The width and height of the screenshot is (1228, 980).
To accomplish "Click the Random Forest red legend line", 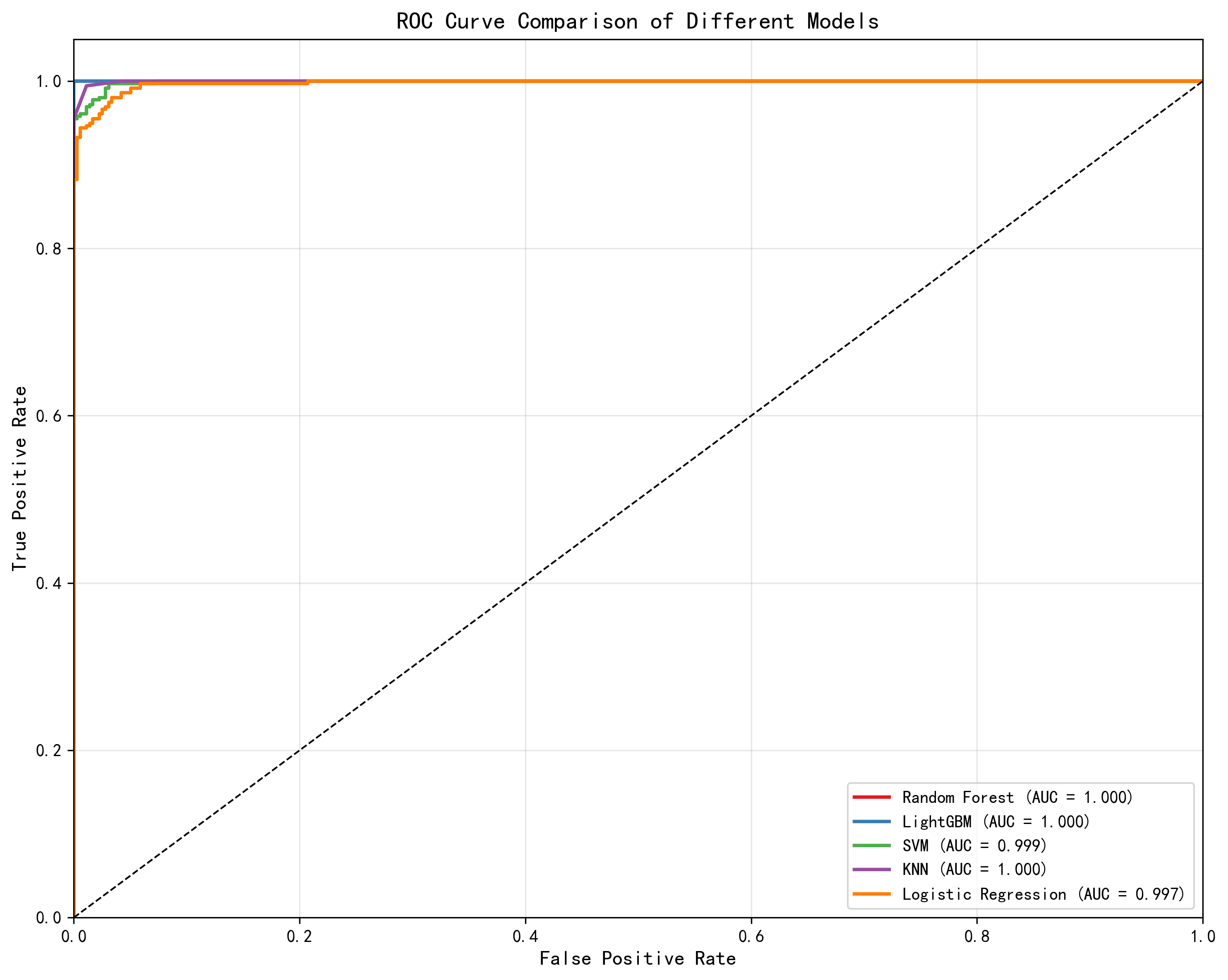I will click(x=871, y=797).
